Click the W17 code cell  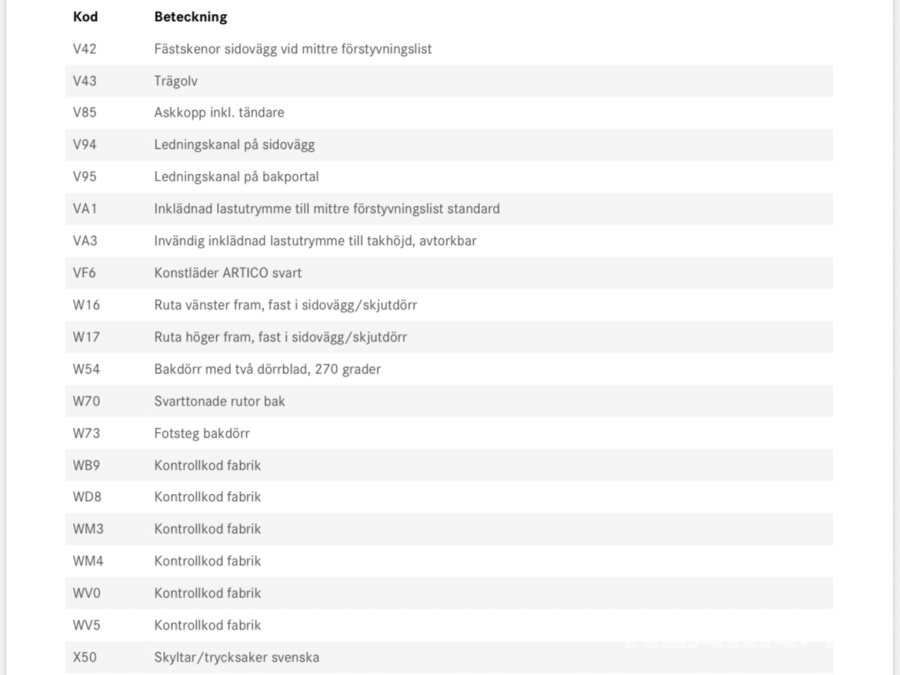(87, 337)
